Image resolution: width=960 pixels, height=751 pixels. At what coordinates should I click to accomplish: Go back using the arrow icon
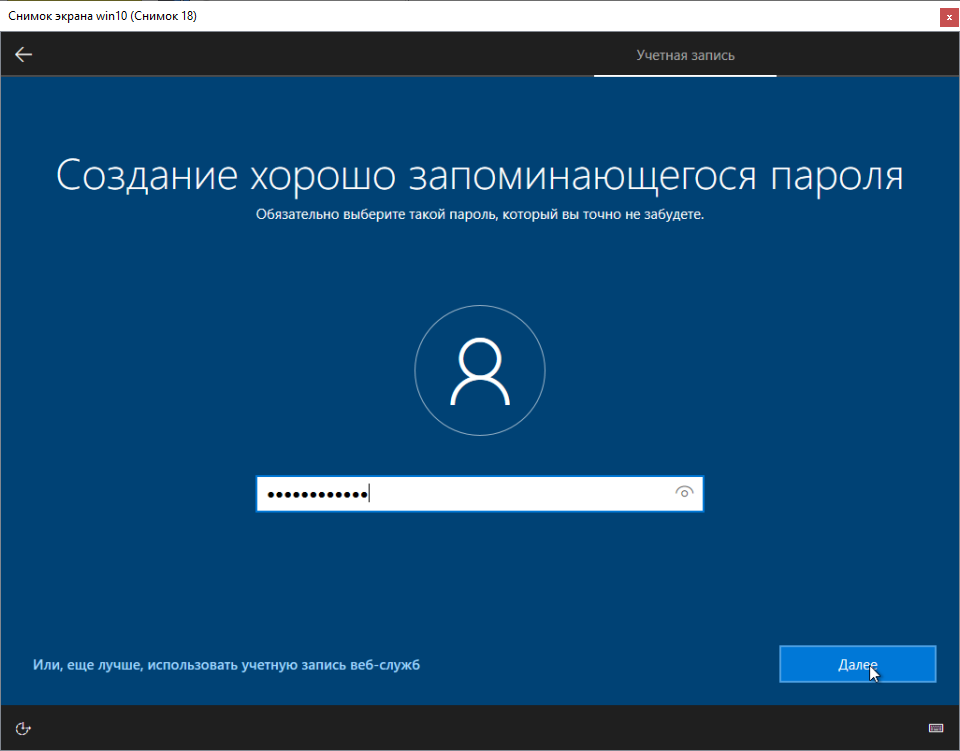click(23, 54)
